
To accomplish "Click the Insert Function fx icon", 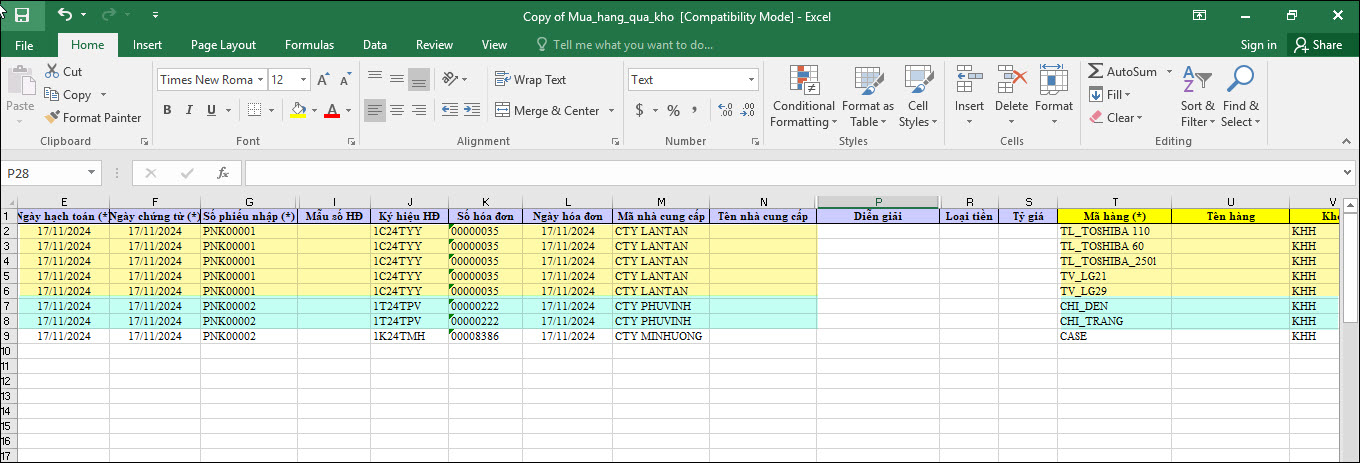I will [x=223, y=173].
